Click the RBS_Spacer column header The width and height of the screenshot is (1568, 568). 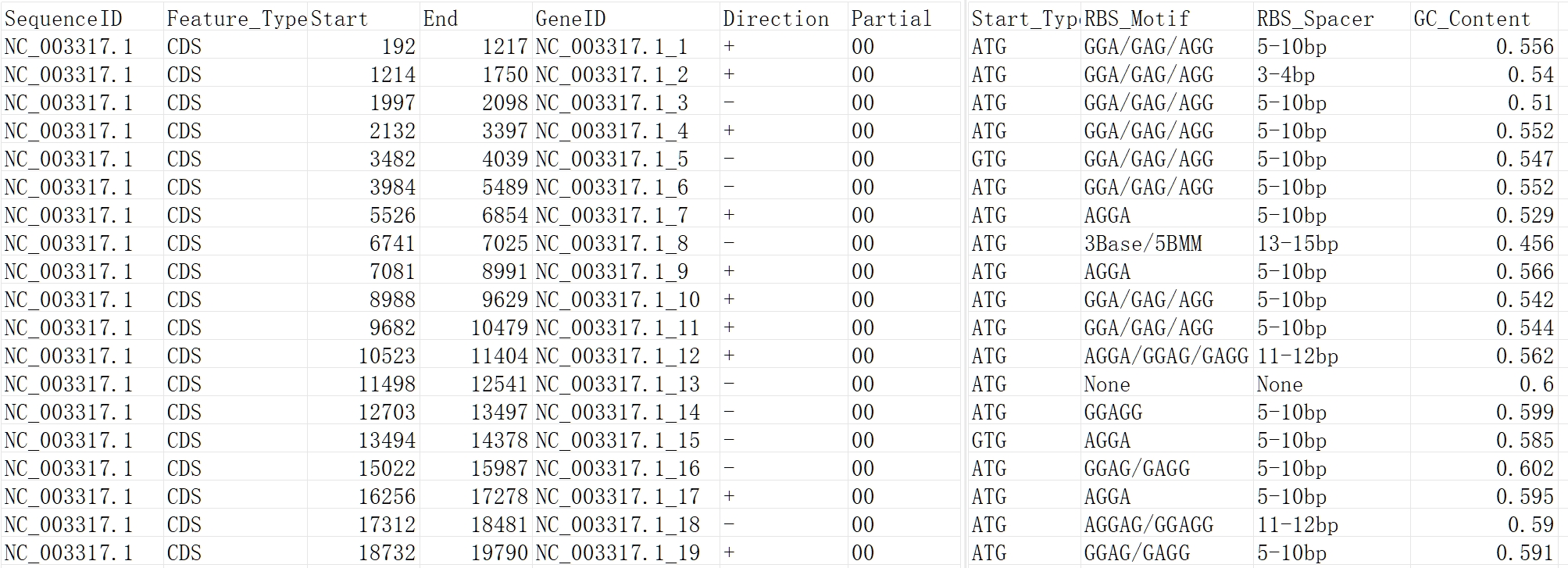(x=1331, y=19)
